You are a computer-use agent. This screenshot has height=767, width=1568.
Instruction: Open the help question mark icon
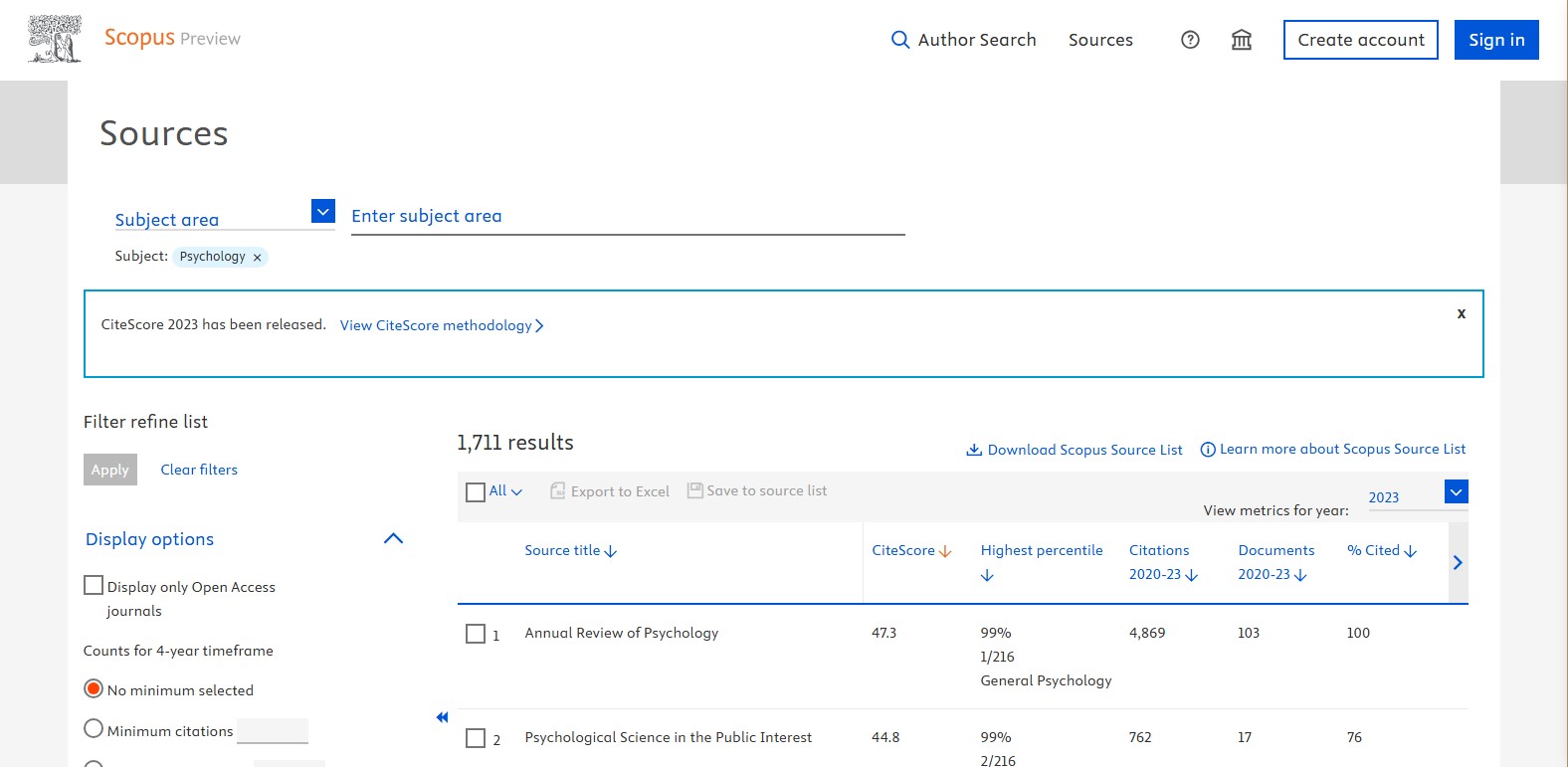(1190, 40)
